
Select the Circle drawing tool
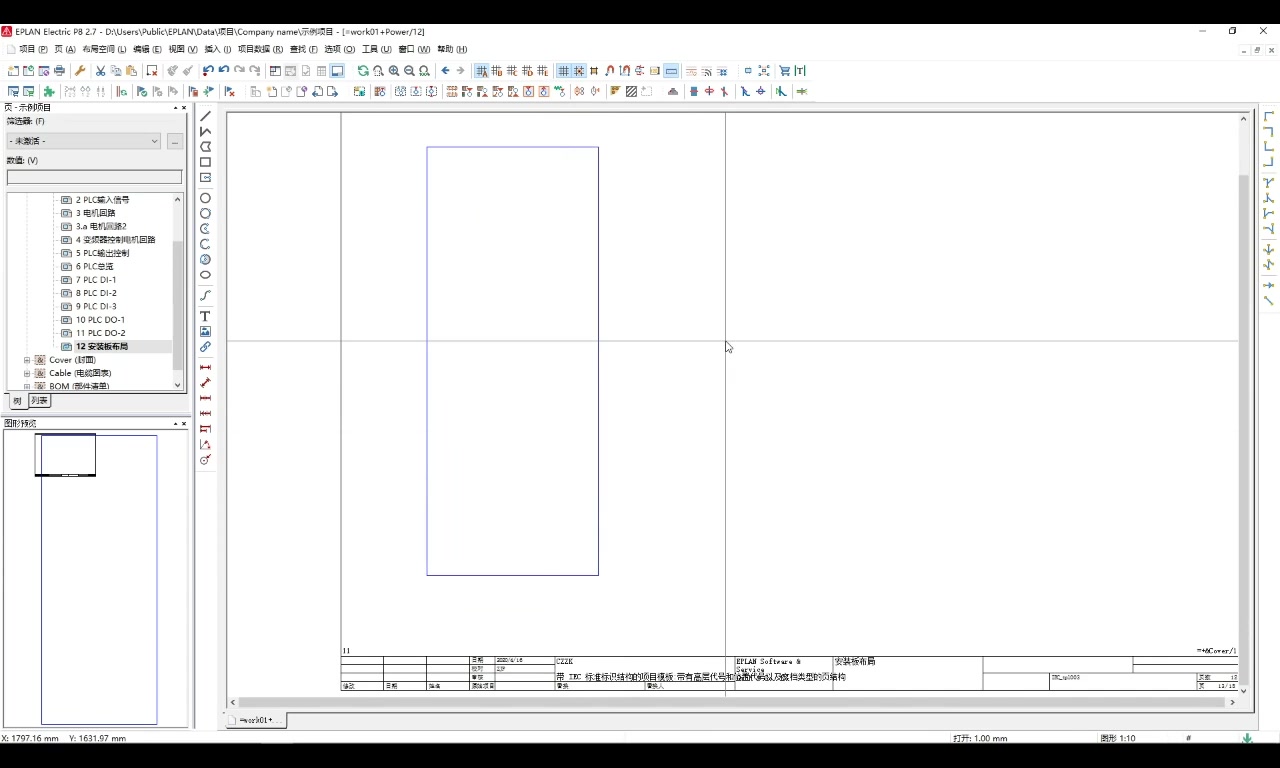coord(205,198)
